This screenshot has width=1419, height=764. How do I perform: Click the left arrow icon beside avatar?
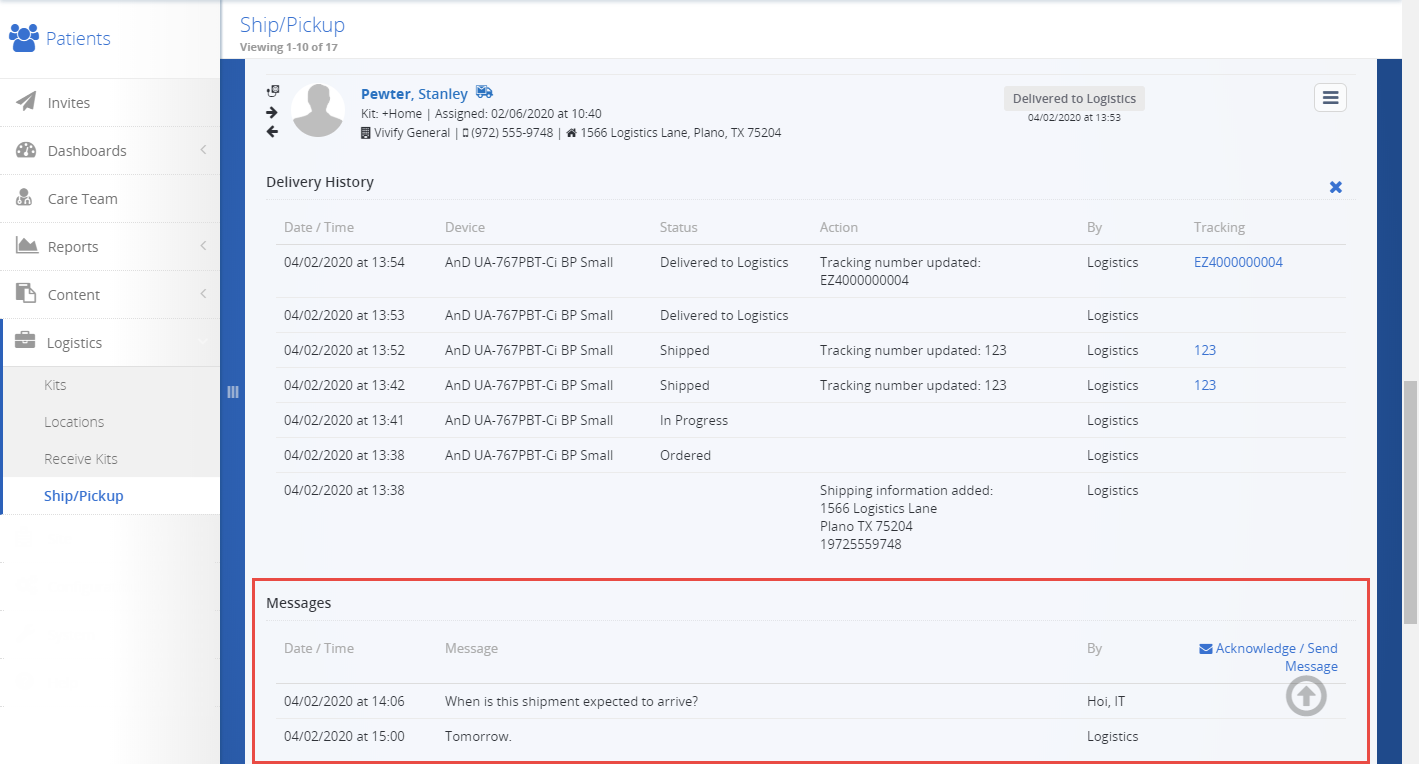pos(272,132)
